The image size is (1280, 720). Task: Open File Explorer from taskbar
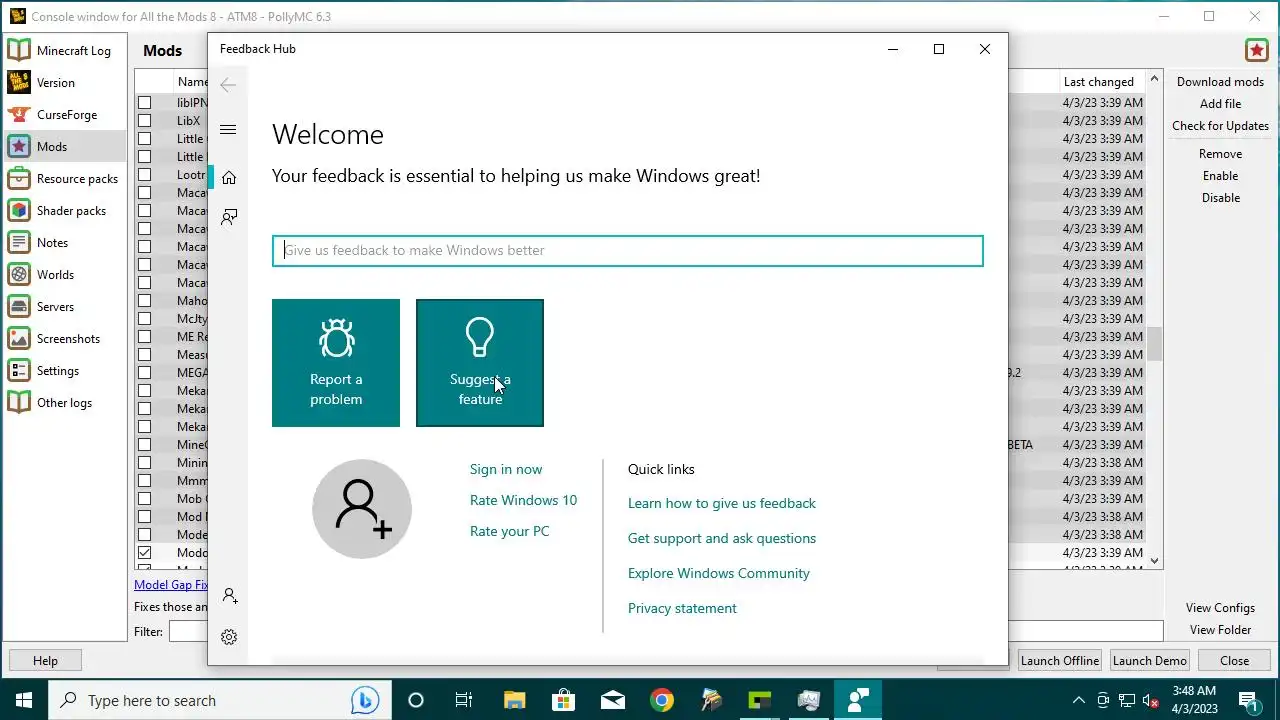[x=514, y=700]
